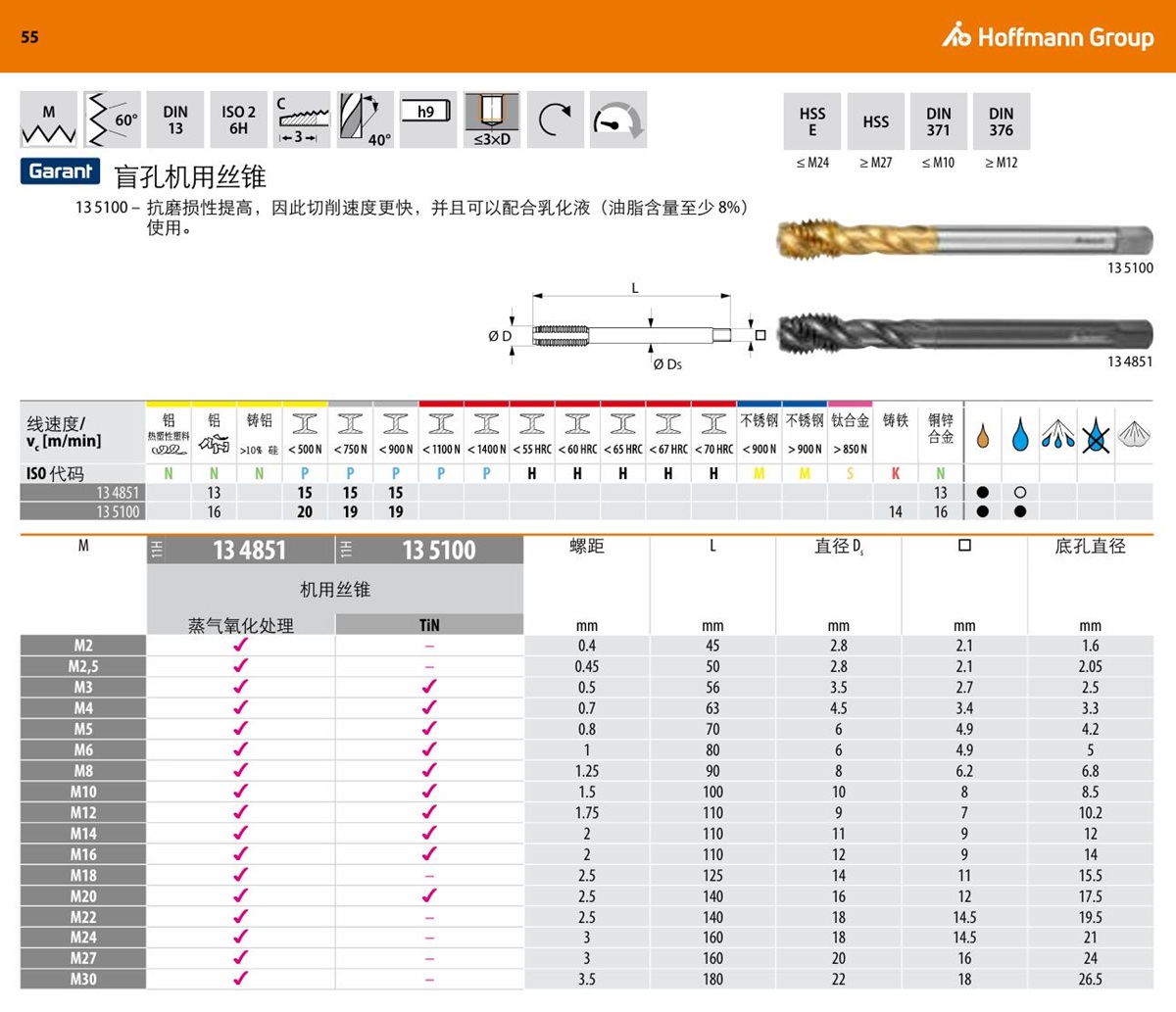Select the M30 row label
Image resolution: width=1176 pixels, height=1012 pixels.
[x=83, y=979]
